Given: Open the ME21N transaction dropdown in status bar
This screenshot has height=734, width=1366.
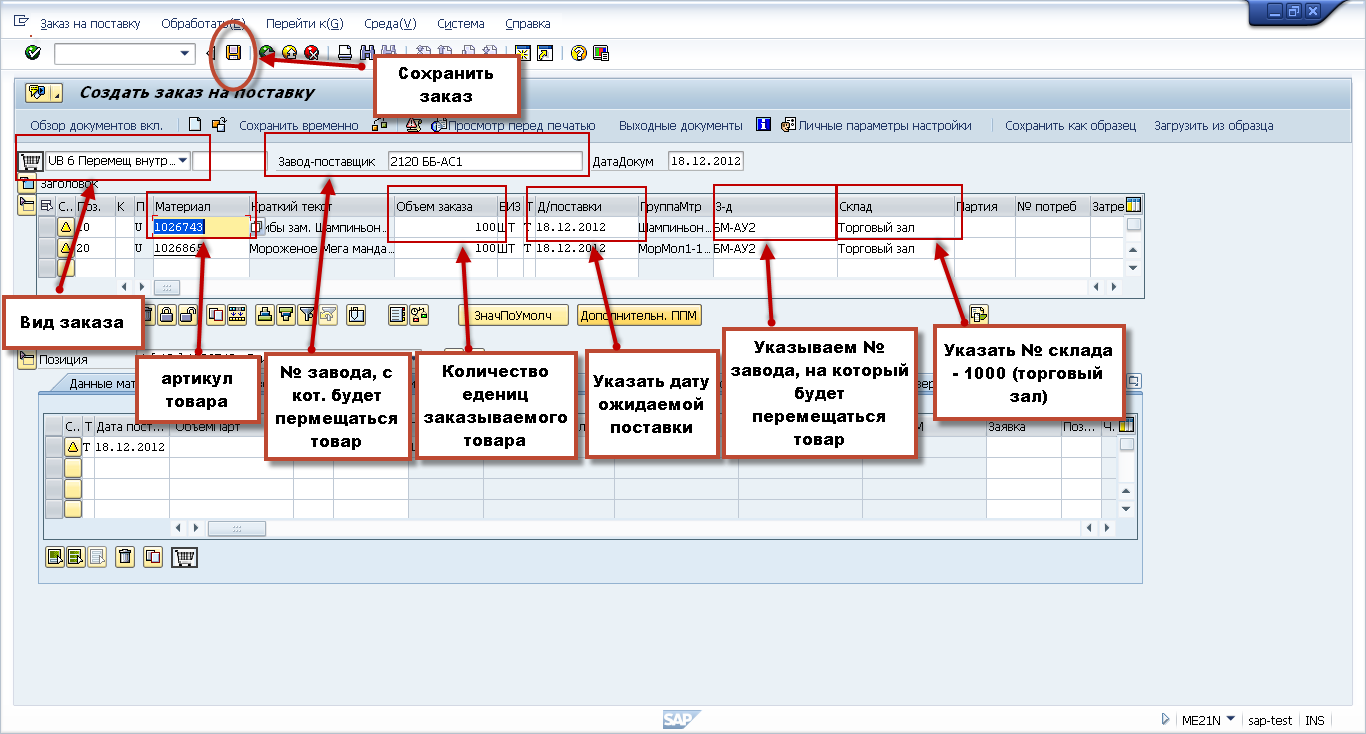Looking at the screenshot, I should point(1230,719).
